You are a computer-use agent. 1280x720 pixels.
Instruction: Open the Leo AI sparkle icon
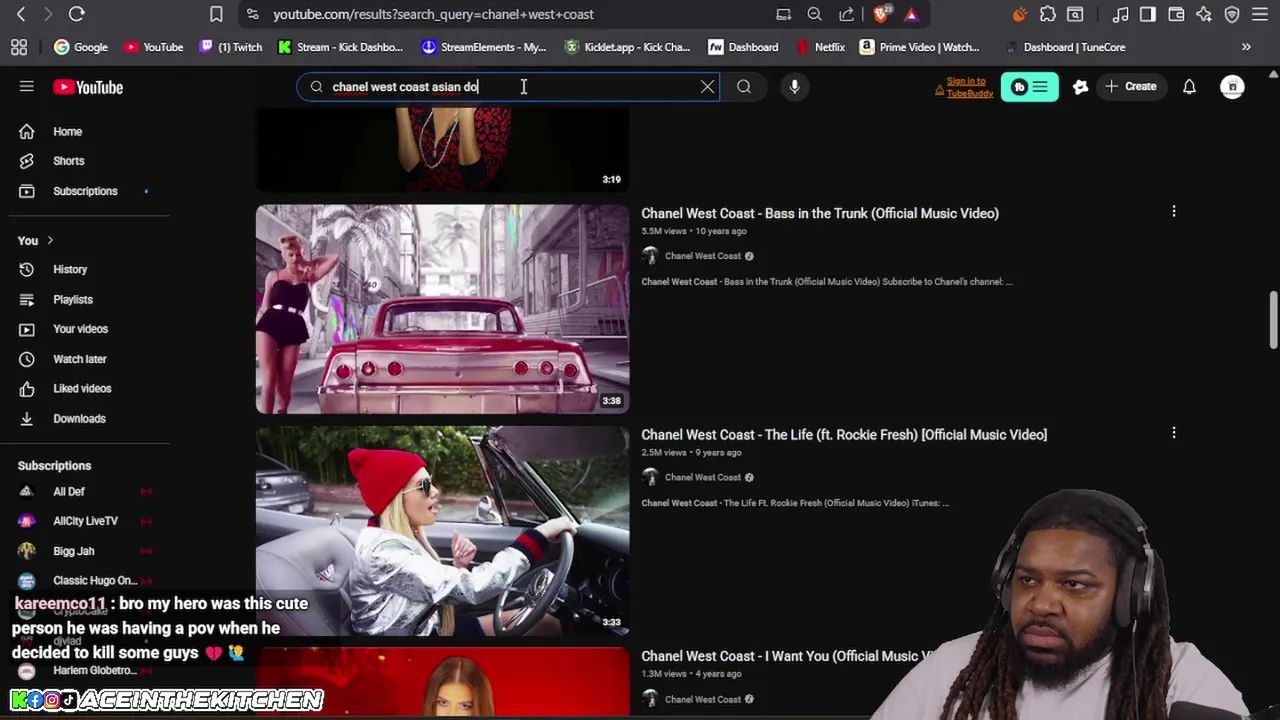point(1204,14)
